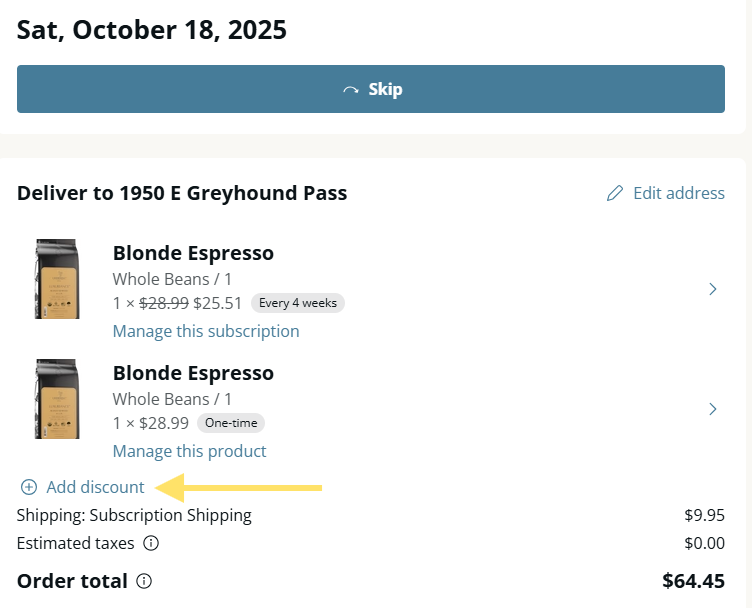This screenshot has width=752, height=608.
Task: Click the Sat, October 18, 2025 heading
Action: [x=152, y=30]
